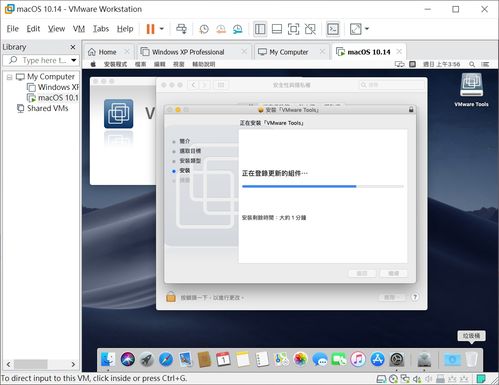This screenshot has width=499, height=385.
Task: Click the Send Ctrl+Alt+Del toolbar icon
Action: pyautogui.click(x=181, y=29)
